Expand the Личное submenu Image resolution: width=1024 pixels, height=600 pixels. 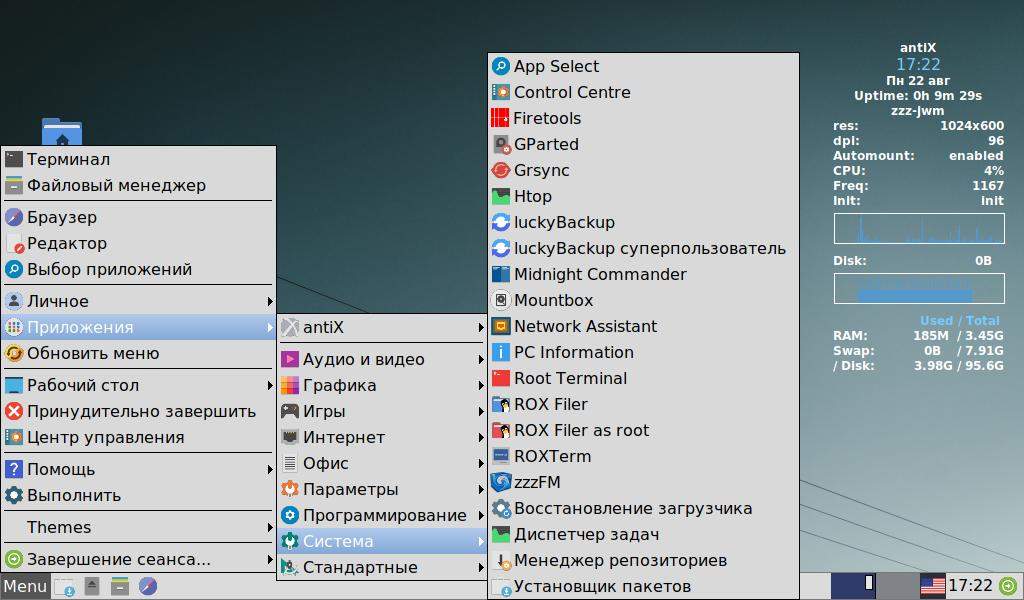pyautogui.click(x=138, y=301)
